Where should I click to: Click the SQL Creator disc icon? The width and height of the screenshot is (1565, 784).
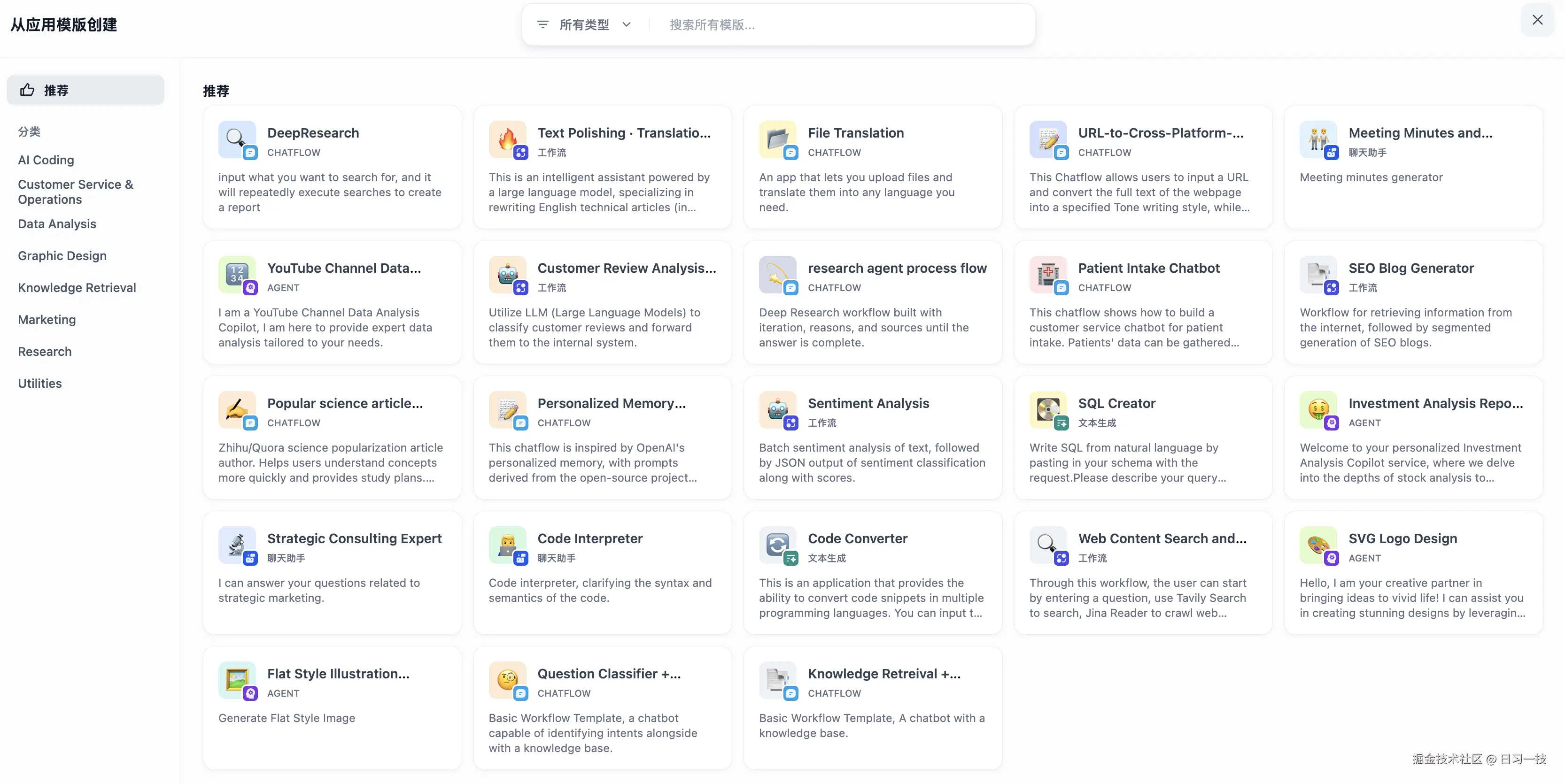pos(1047,410)
